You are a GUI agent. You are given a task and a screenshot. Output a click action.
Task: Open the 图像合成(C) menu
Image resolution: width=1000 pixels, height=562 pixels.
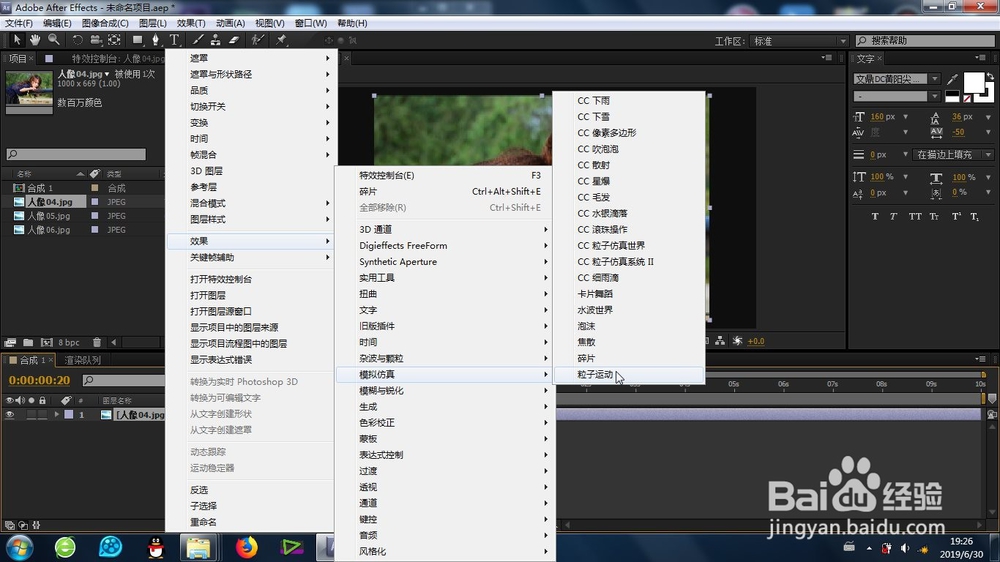(x=105, y=23)
